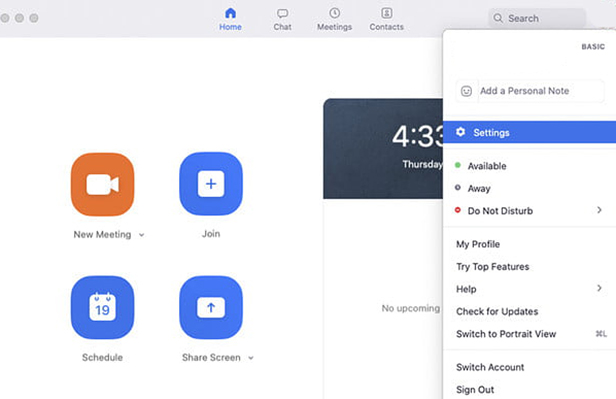Click the Contacts person icon
This screenshot has width=616, height=399.
(x=387, y=13)
